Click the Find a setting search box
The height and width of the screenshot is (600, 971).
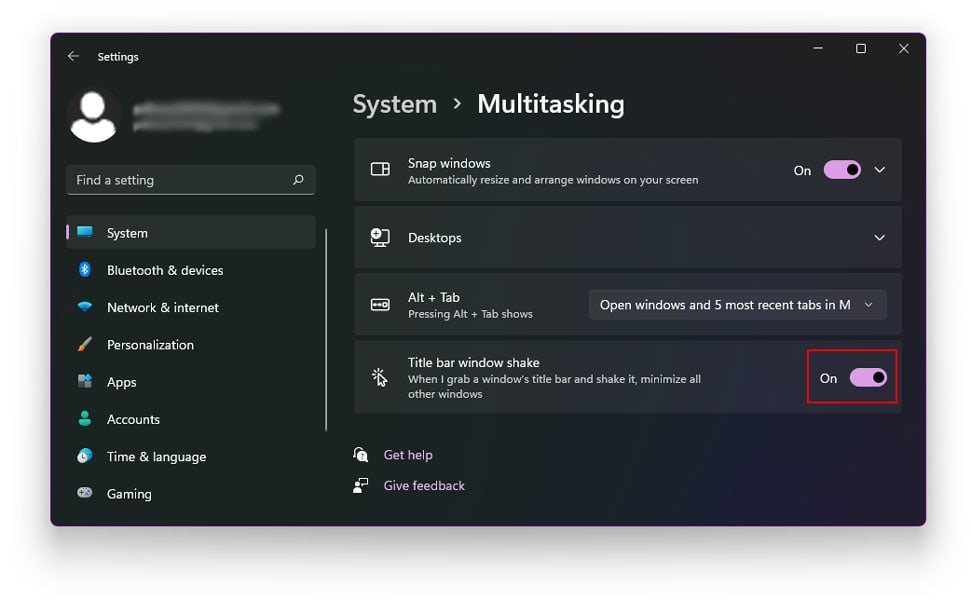[x=180, y=180]
